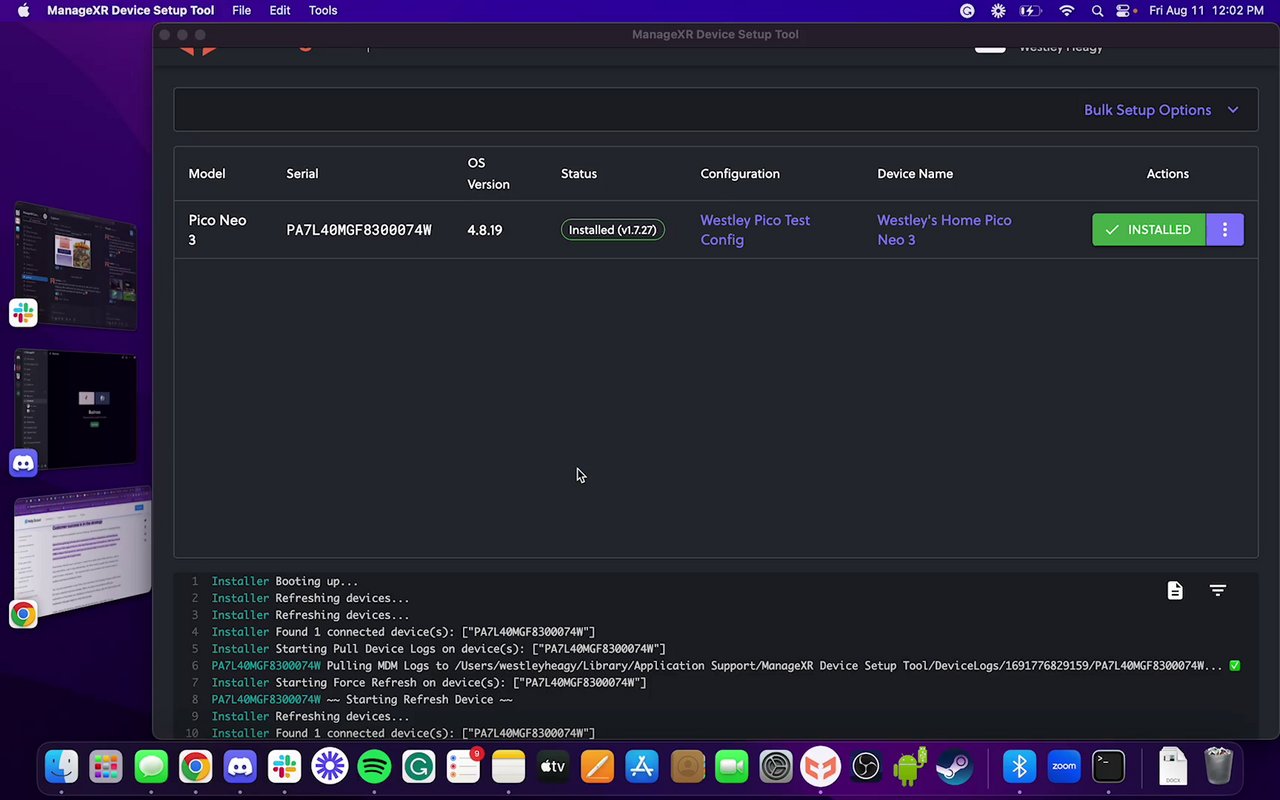Select the Discord window thumbnail in Stage Manager
Viewport: 1280px width, 800px height.
76,410
